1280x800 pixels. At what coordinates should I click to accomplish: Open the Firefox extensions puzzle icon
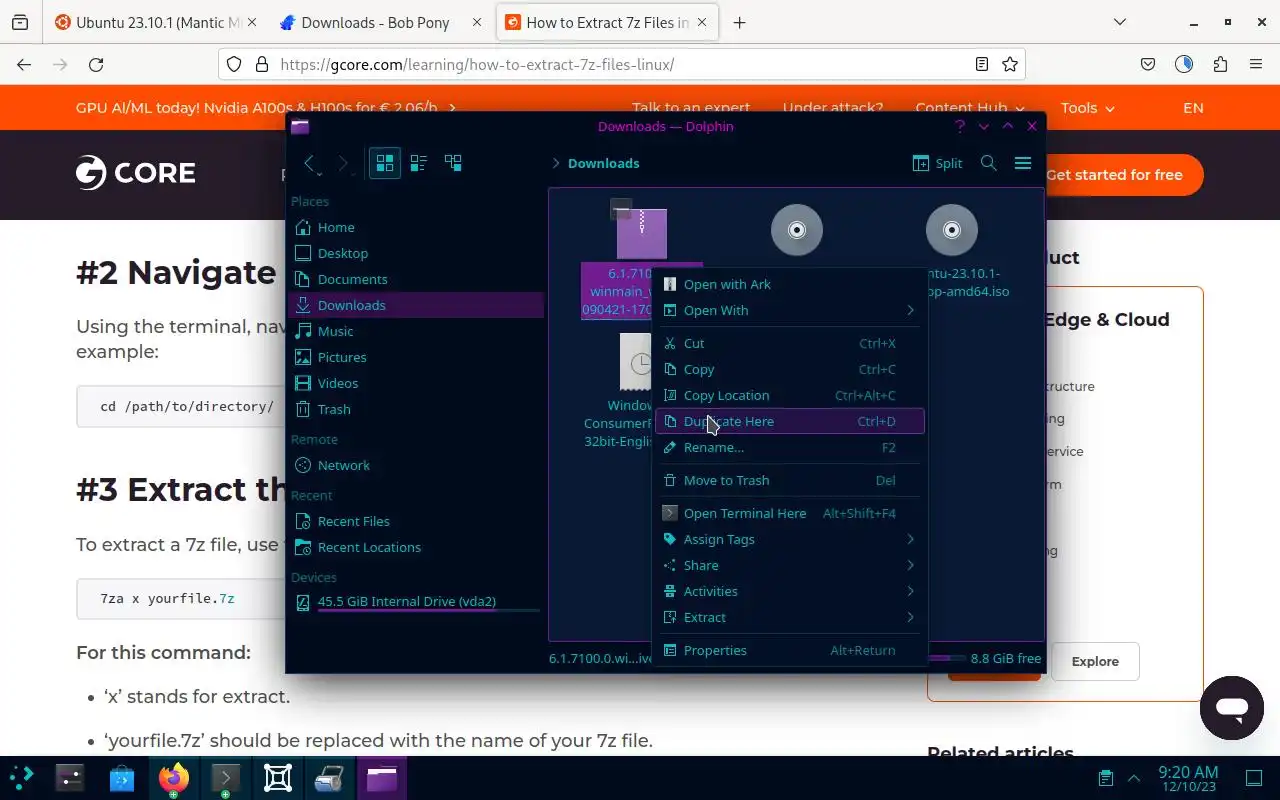pos(1220,64)
